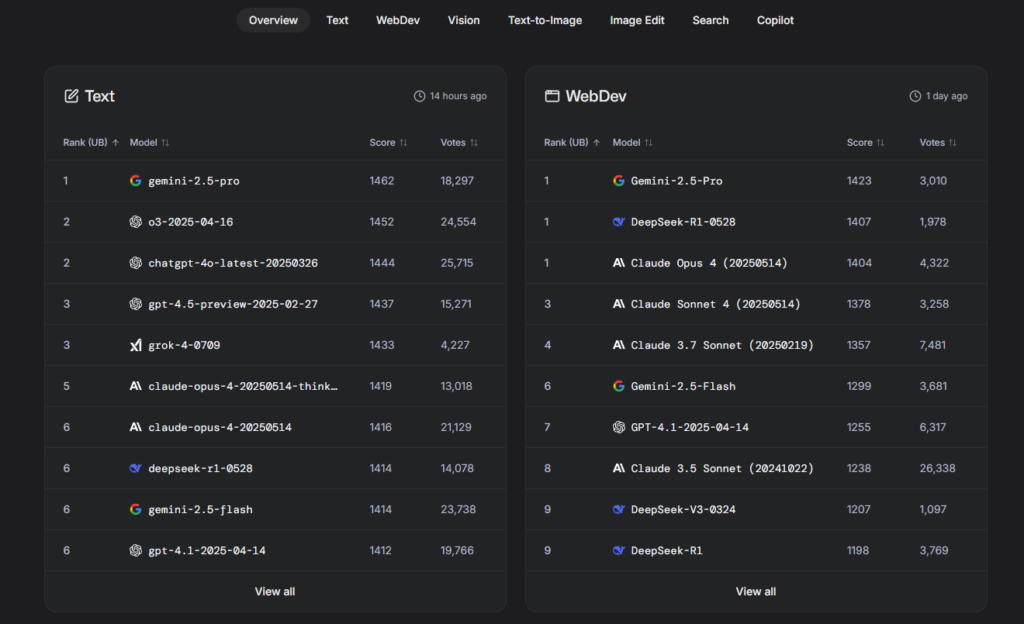Click the Anthropic logo beside Claude Opus 4 (20250514)
Viewport: 1024px width, 624px height.
pos(618,263)
